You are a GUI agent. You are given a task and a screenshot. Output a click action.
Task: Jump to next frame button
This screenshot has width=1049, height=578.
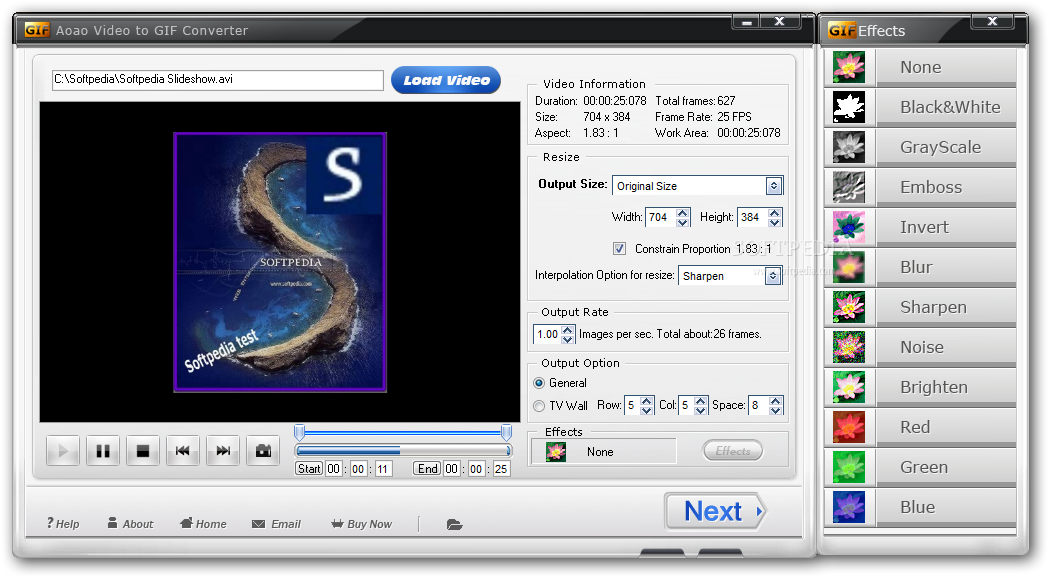click(223, 451)
